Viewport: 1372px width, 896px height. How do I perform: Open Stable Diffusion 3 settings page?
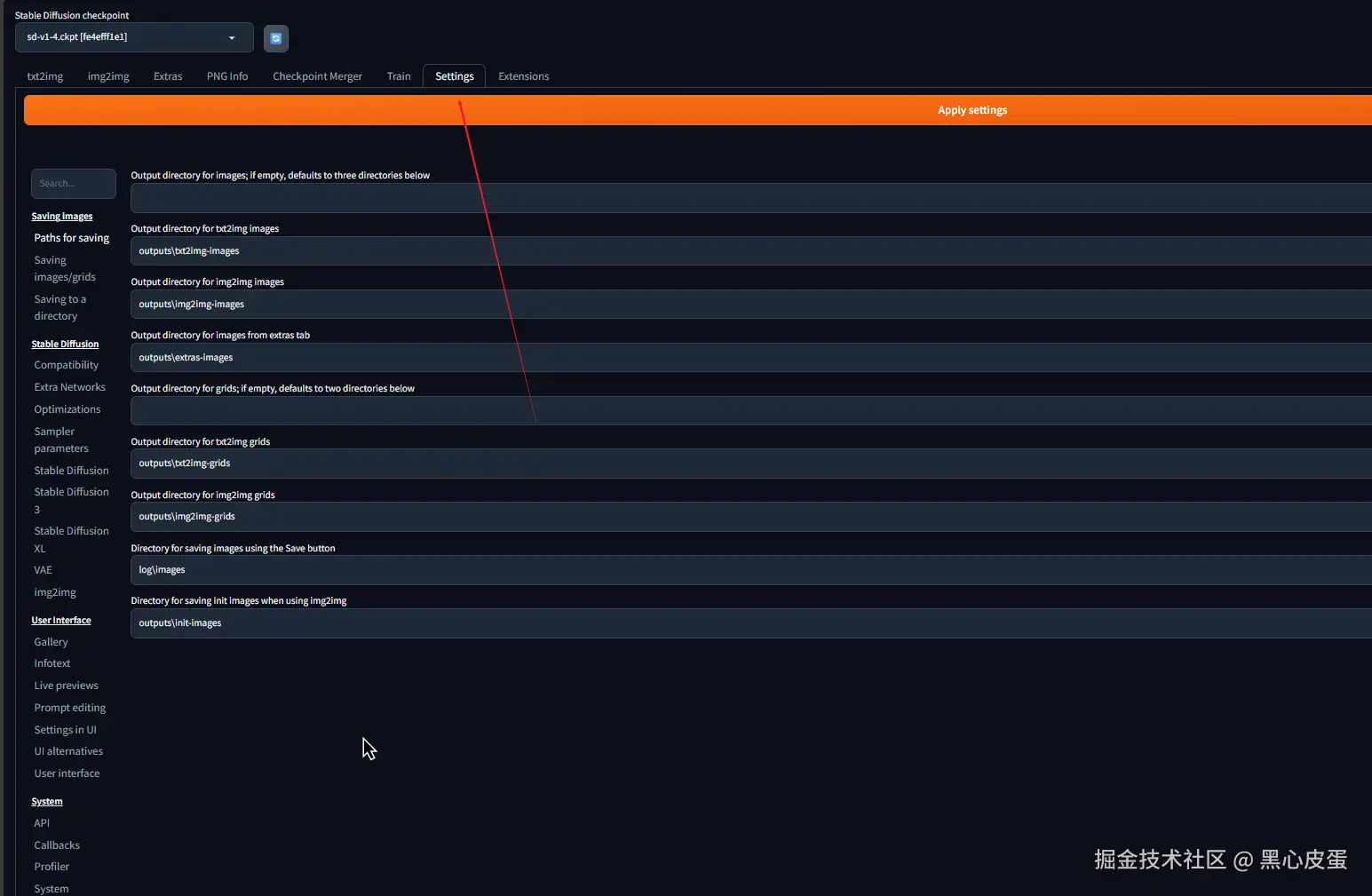[x=72, y=501]
